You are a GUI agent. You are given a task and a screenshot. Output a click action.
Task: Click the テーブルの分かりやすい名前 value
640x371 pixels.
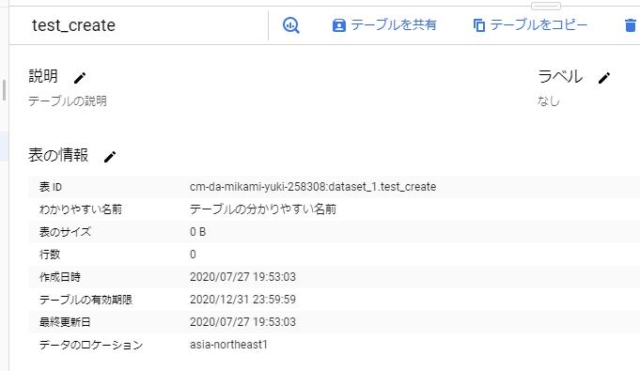point(263,209)
